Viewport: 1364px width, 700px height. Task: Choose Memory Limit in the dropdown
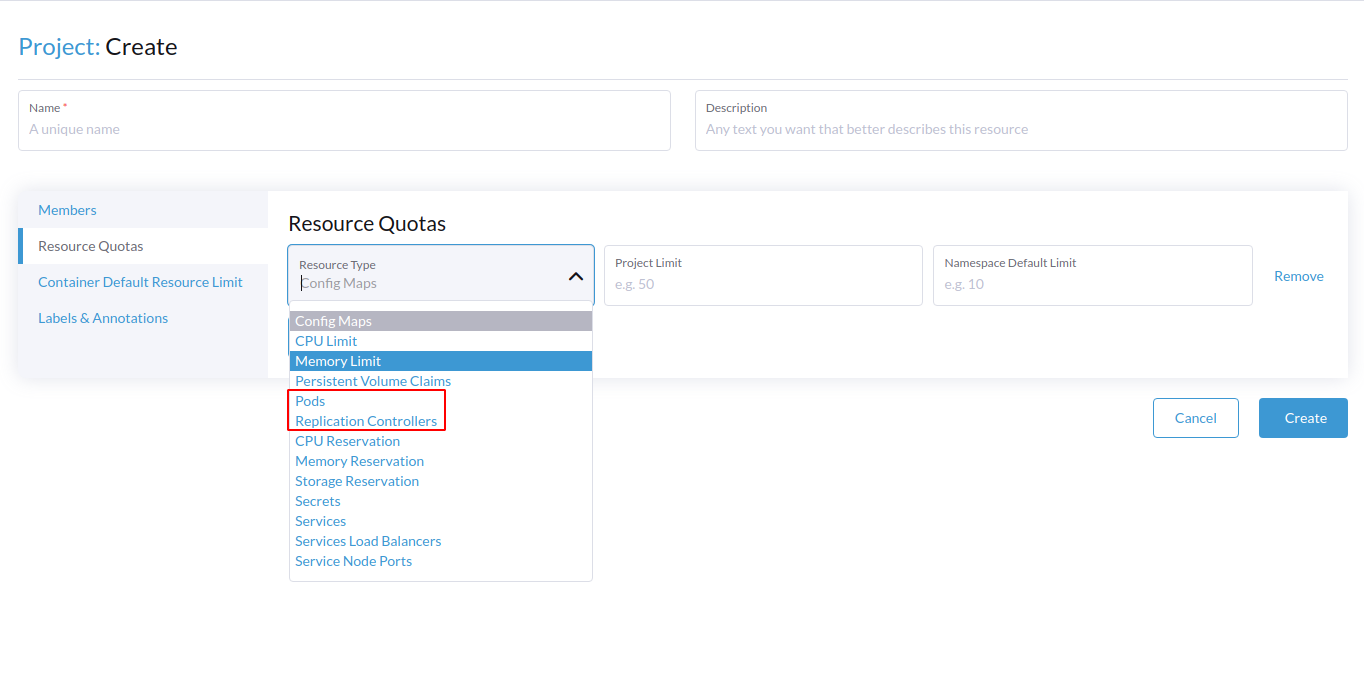point(337,360)
